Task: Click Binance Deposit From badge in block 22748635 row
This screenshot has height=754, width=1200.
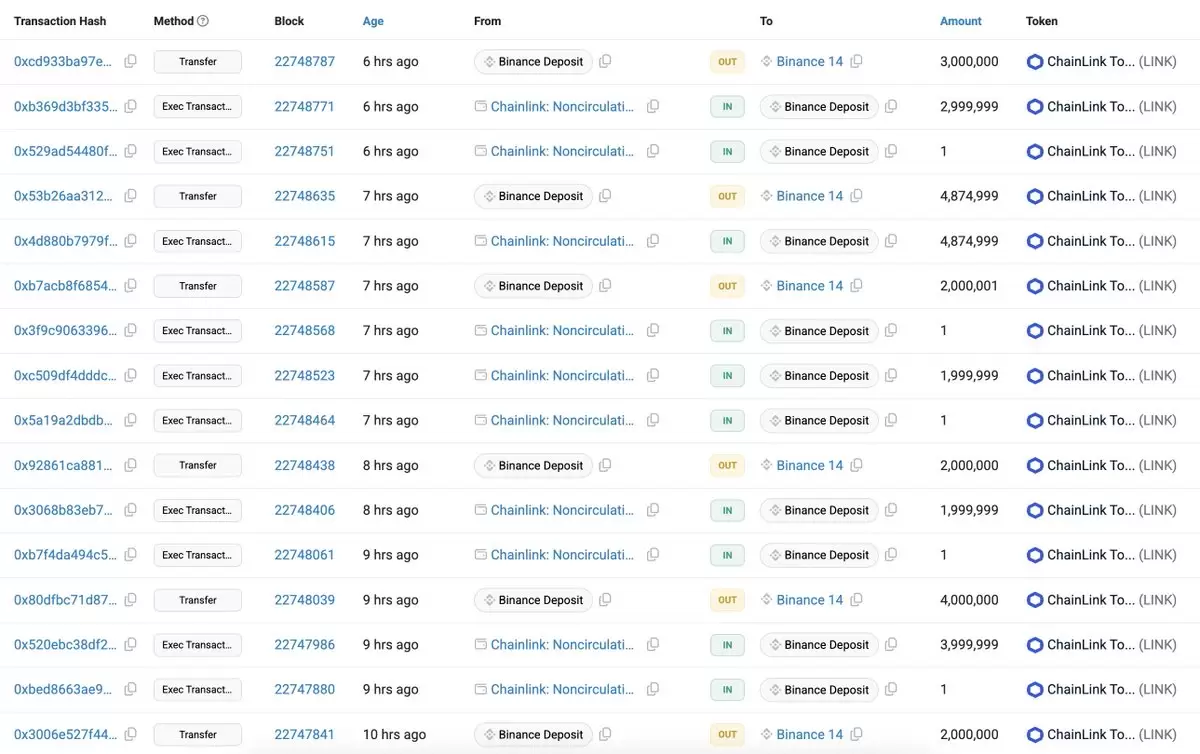Action: 533,196
